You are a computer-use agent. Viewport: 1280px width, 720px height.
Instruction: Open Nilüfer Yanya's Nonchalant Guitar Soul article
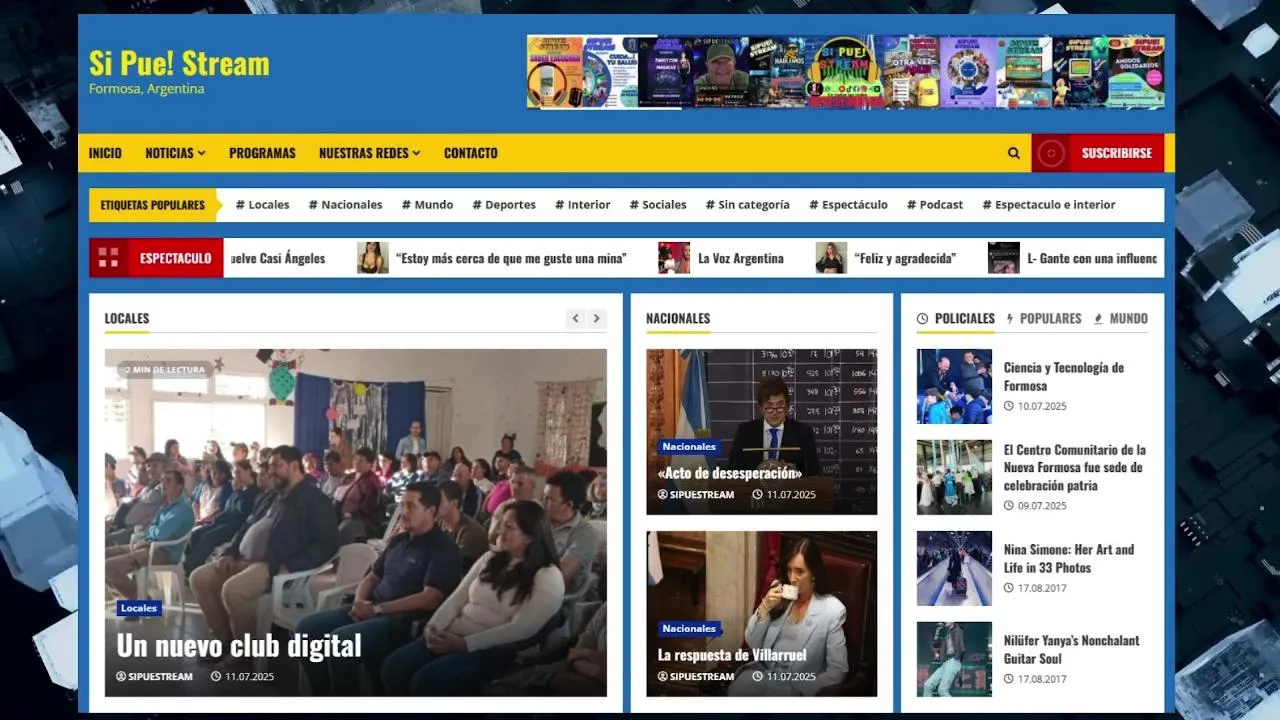click(x=1072, y=649)
